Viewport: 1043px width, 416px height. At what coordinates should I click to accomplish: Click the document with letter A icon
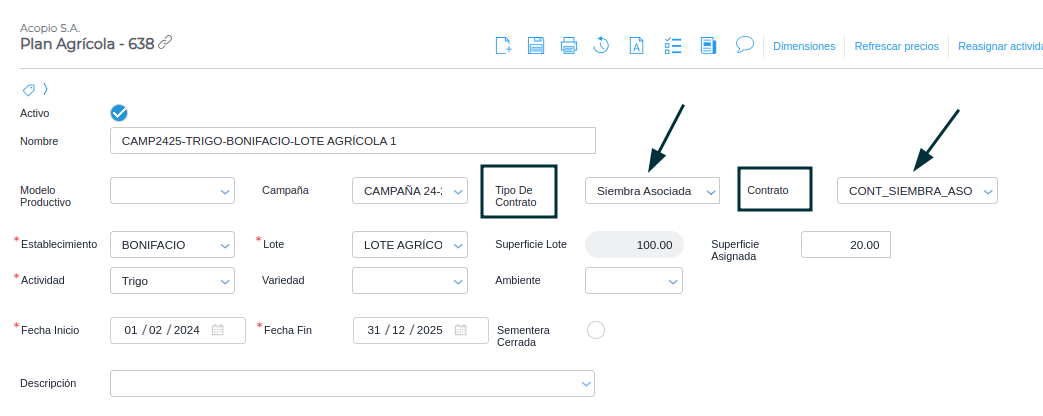(635, 45)
